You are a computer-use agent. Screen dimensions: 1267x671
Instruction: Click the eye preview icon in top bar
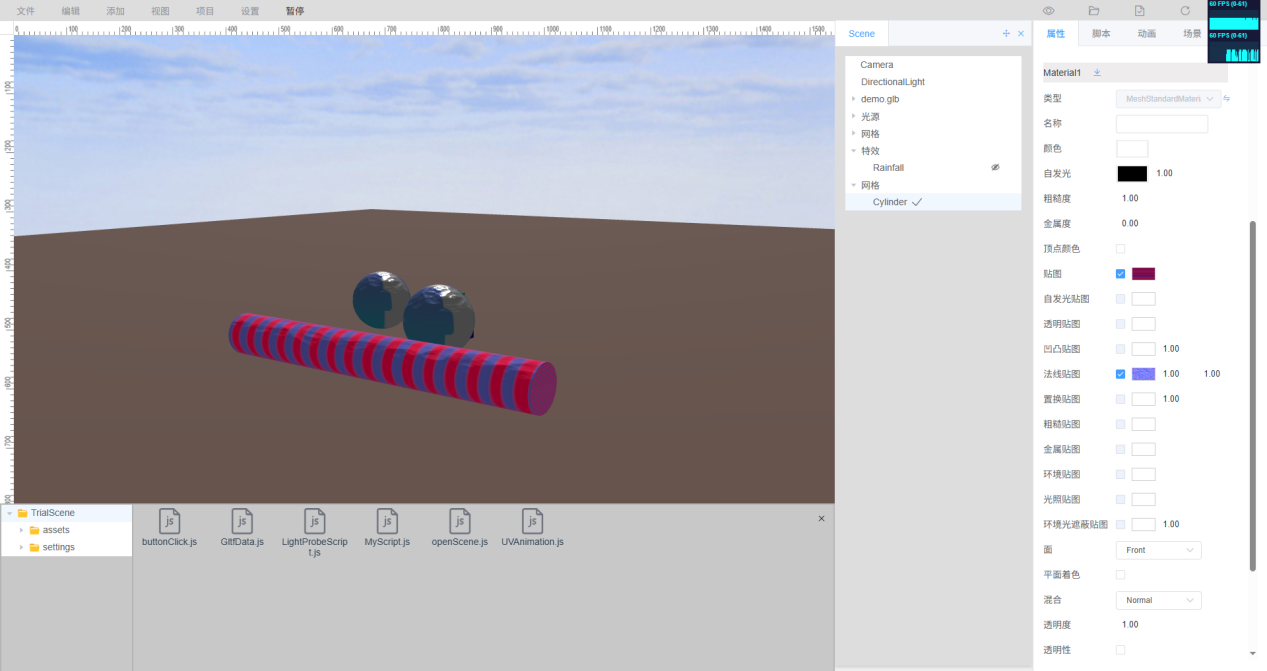[1049, 11]
